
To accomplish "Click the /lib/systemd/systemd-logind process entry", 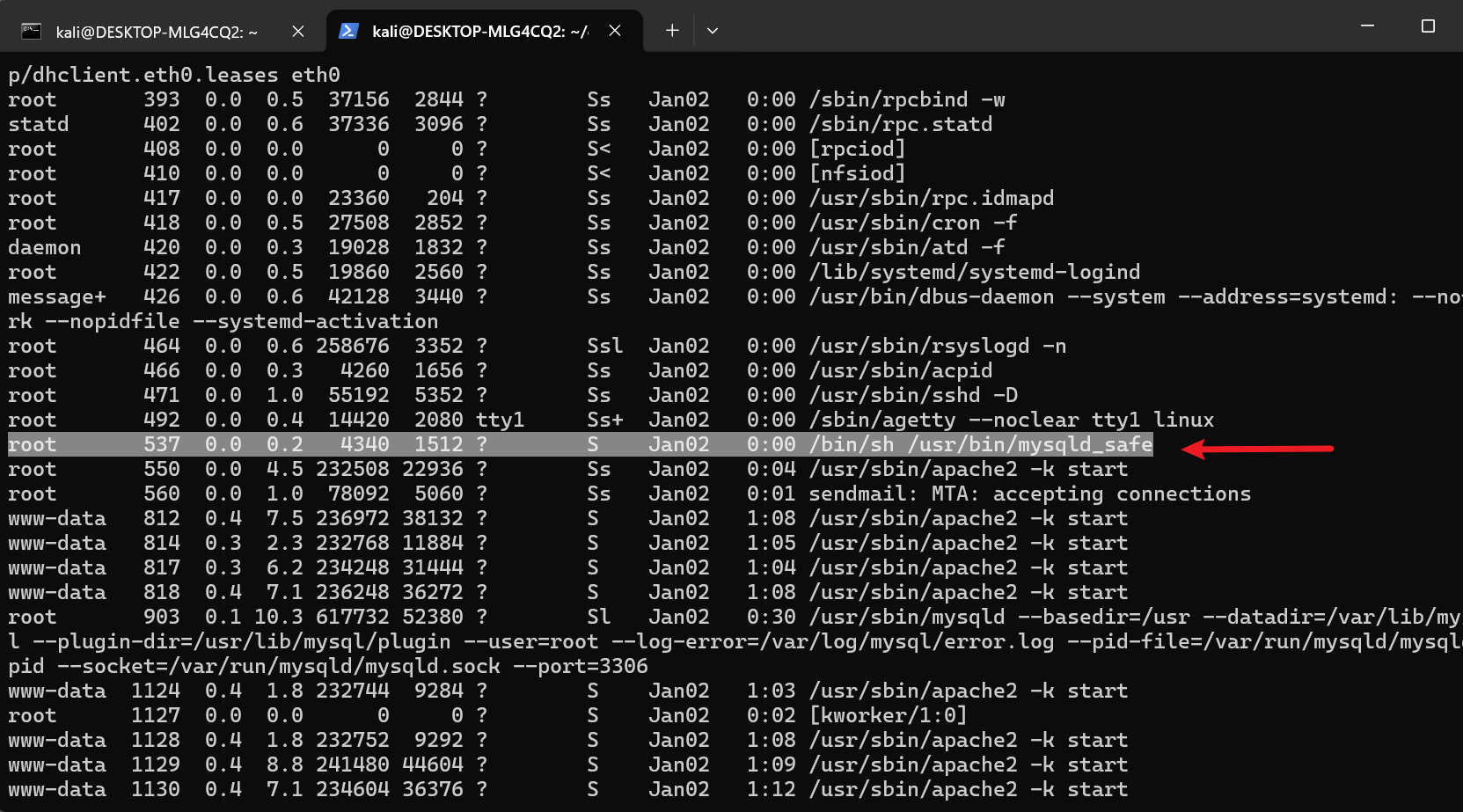I will (x=975, y=273).
